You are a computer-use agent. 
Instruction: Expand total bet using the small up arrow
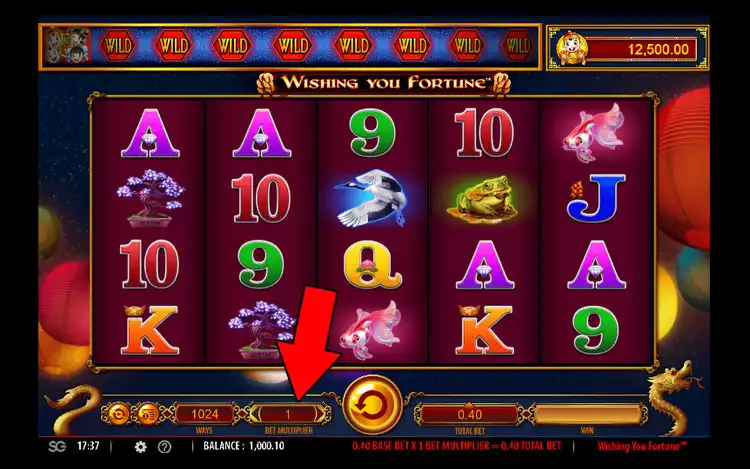pos(469,406)
